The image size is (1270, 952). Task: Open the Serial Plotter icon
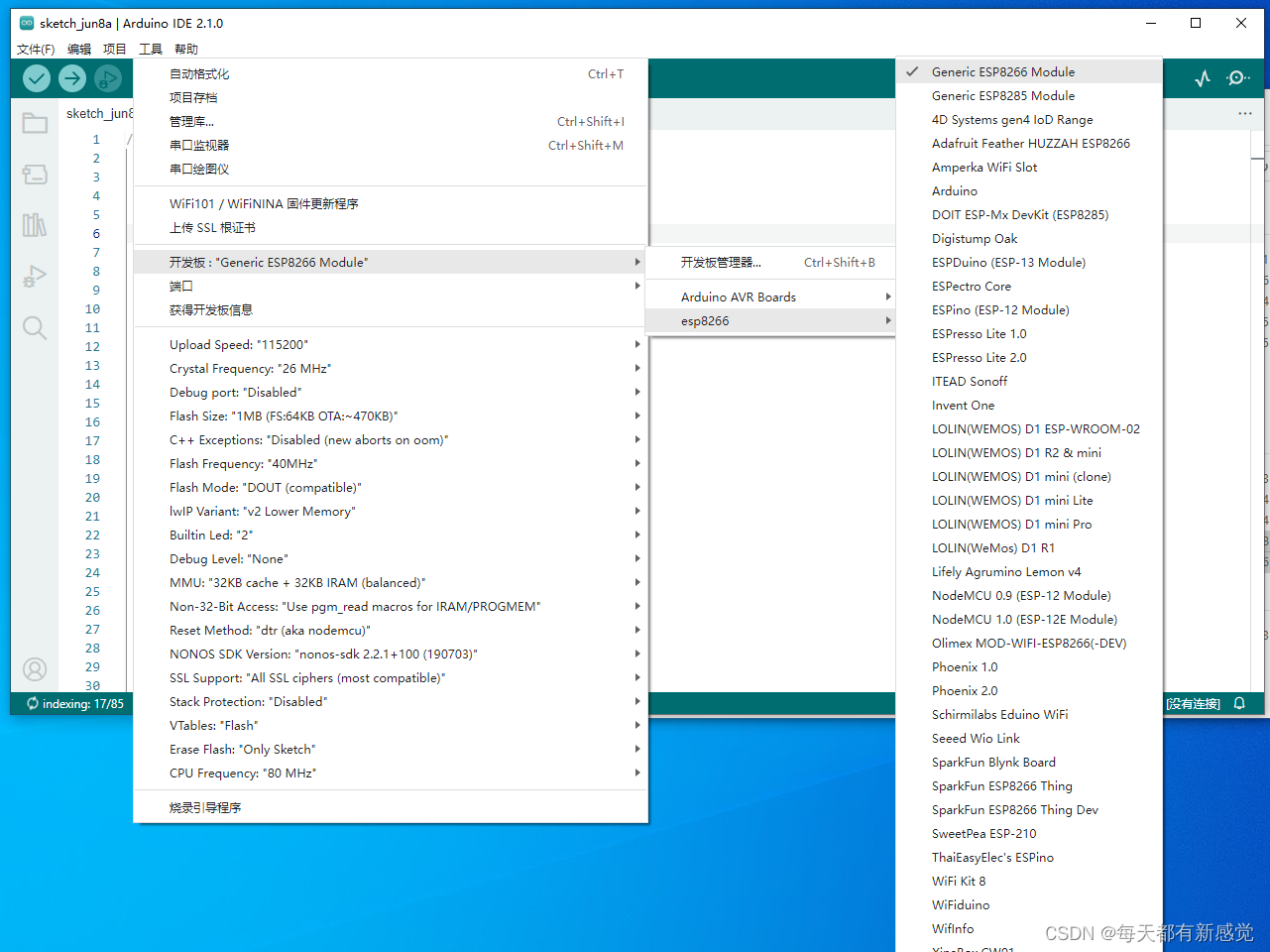pyautogui.click(x=1203, y=78)
